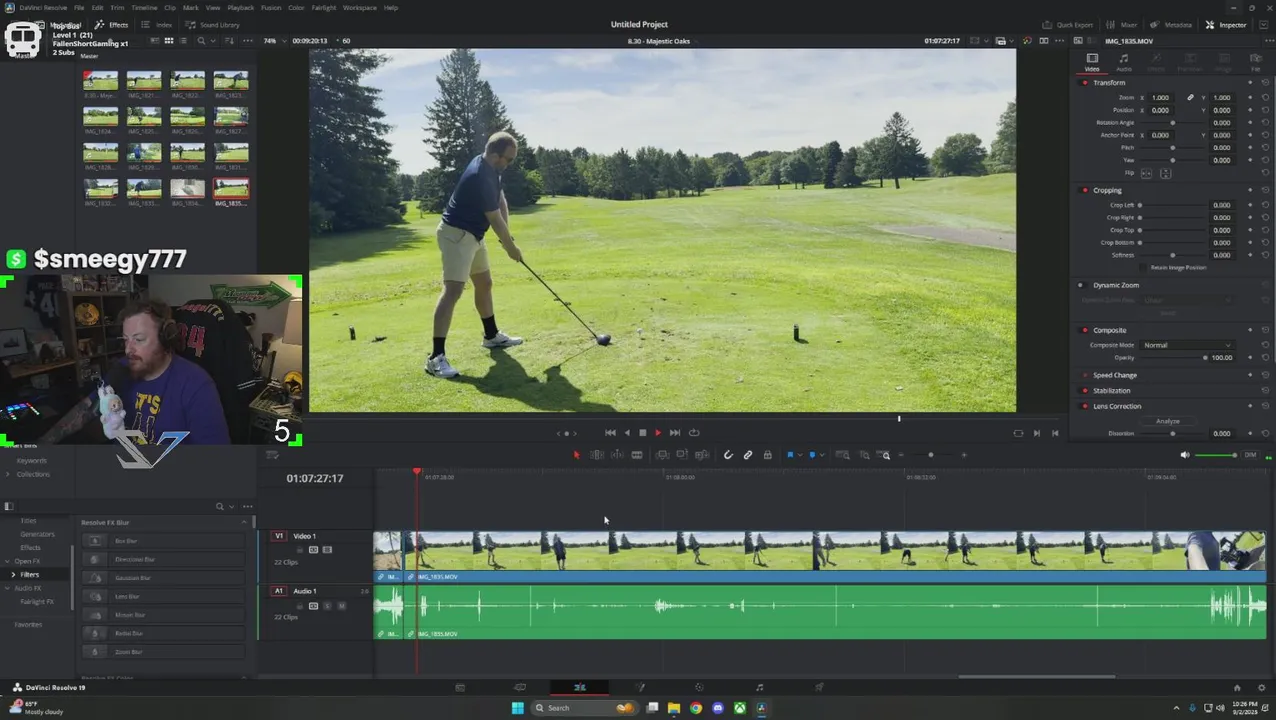The width and height of the screenshot is (1276, 720).
Task: Expand the Dynamic Zoom section
Action: point(1116,285)
